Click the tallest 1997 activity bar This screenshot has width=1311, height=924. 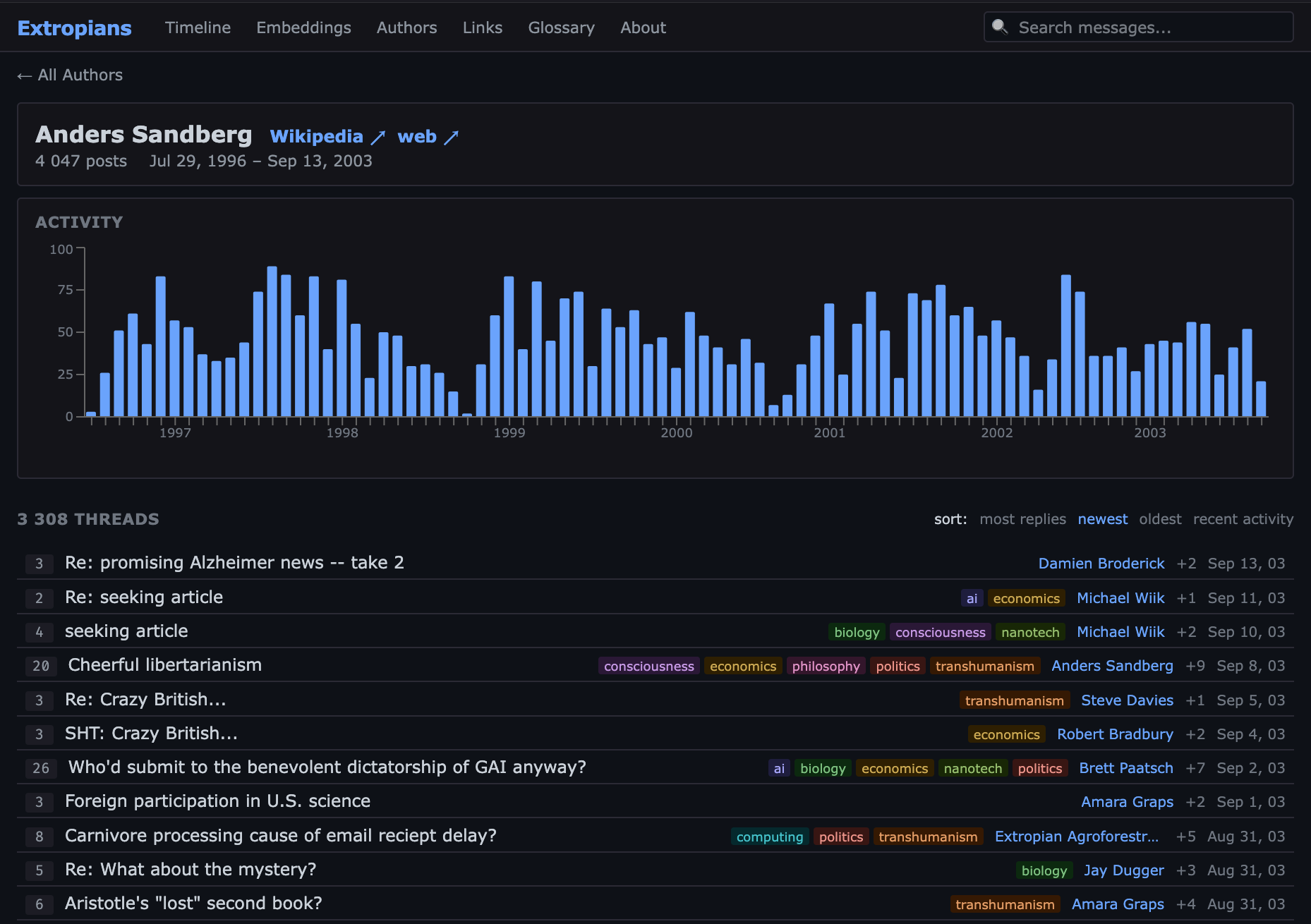point(272,341)
